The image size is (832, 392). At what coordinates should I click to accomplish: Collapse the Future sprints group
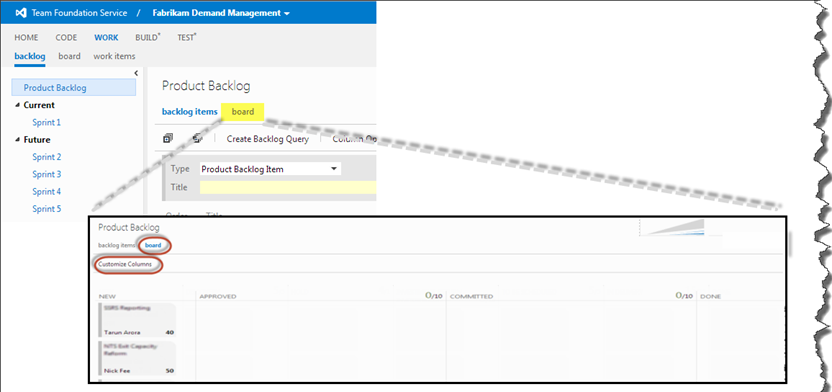pyautogui.click(x=19, y=140)
